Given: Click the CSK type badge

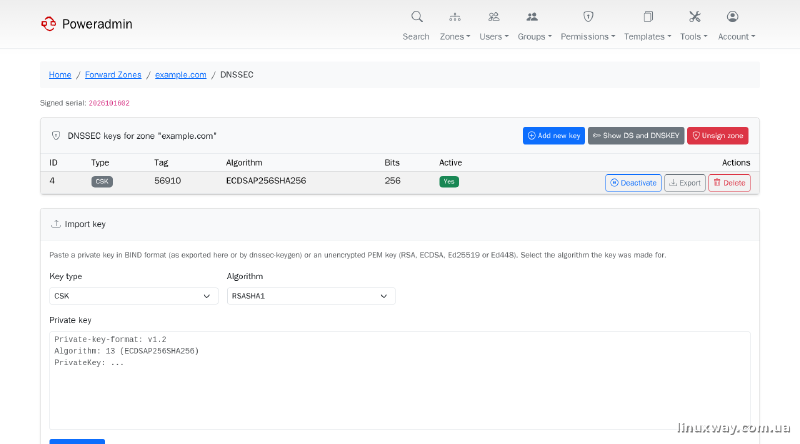Looking at the screenshot, I should (102, 182).
